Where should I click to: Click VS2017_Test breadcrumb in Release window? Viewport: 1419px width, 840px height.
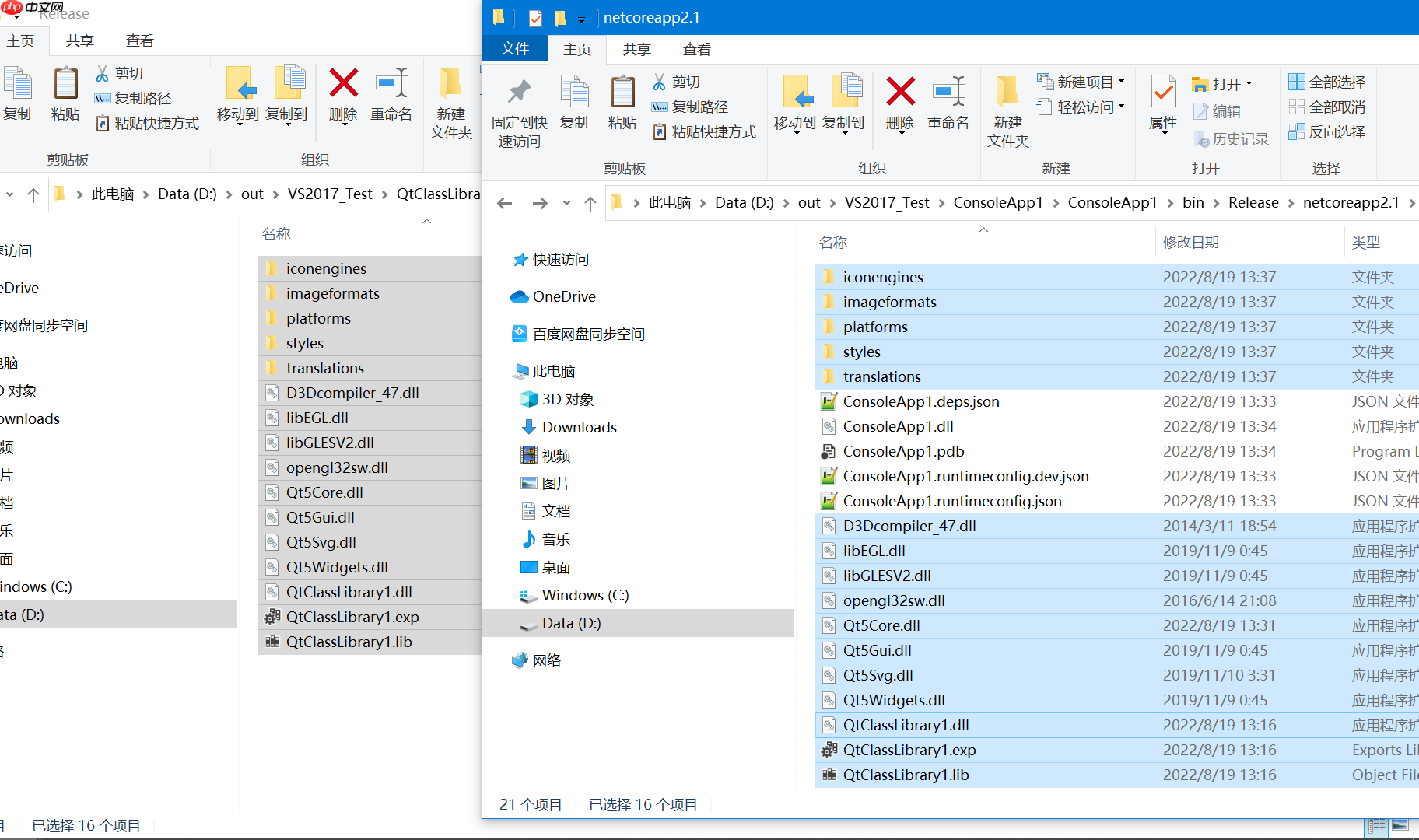click(330, 194)
